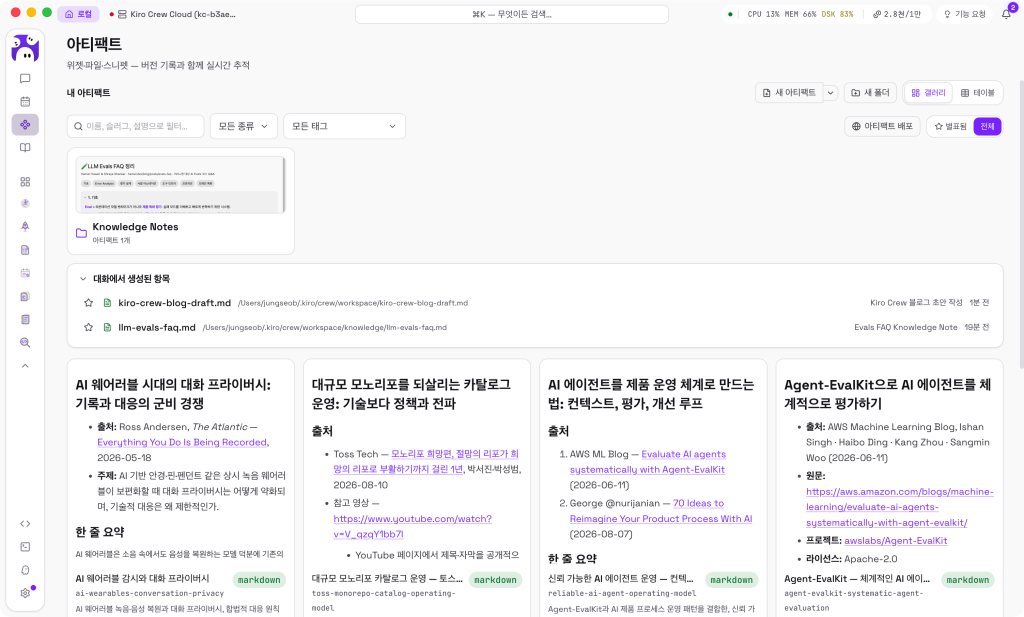The image size is (1024, 617).
Task: Open the code brackets sidebar icon
Action: pyautogui.click(x=25, y=524)
